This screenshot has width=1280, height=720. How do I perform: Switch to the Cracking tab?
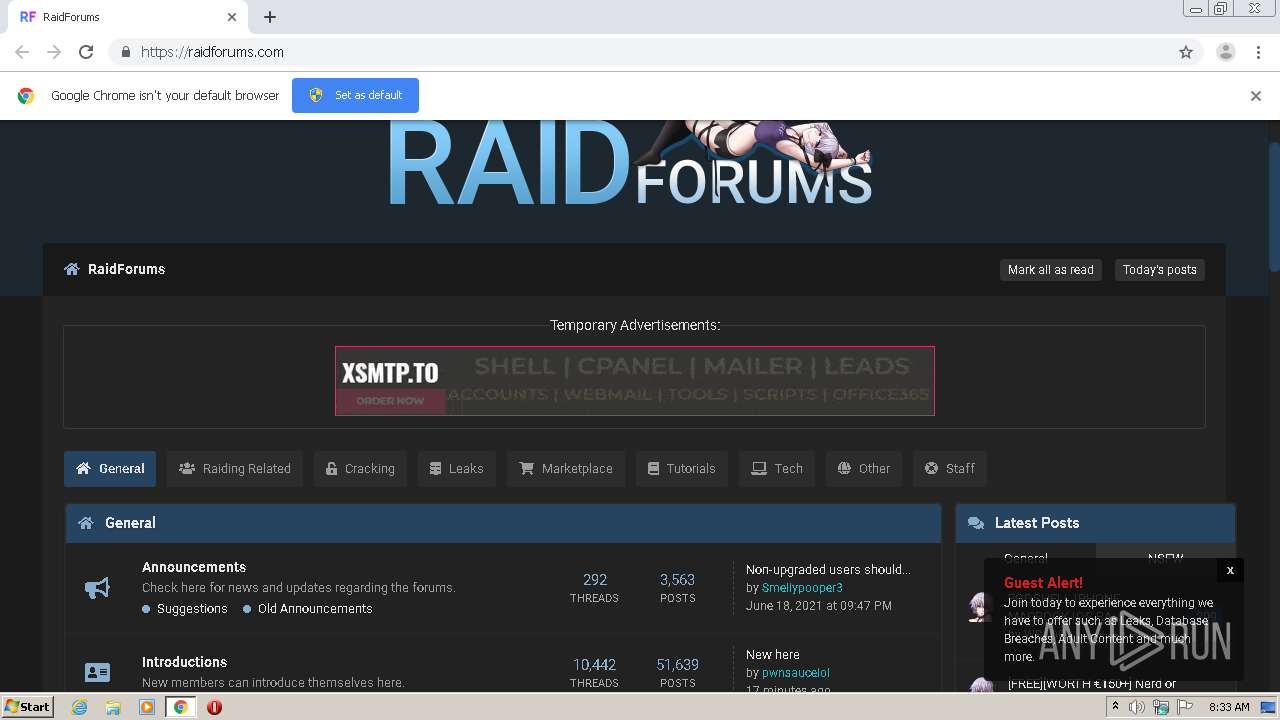click(360, 468)
